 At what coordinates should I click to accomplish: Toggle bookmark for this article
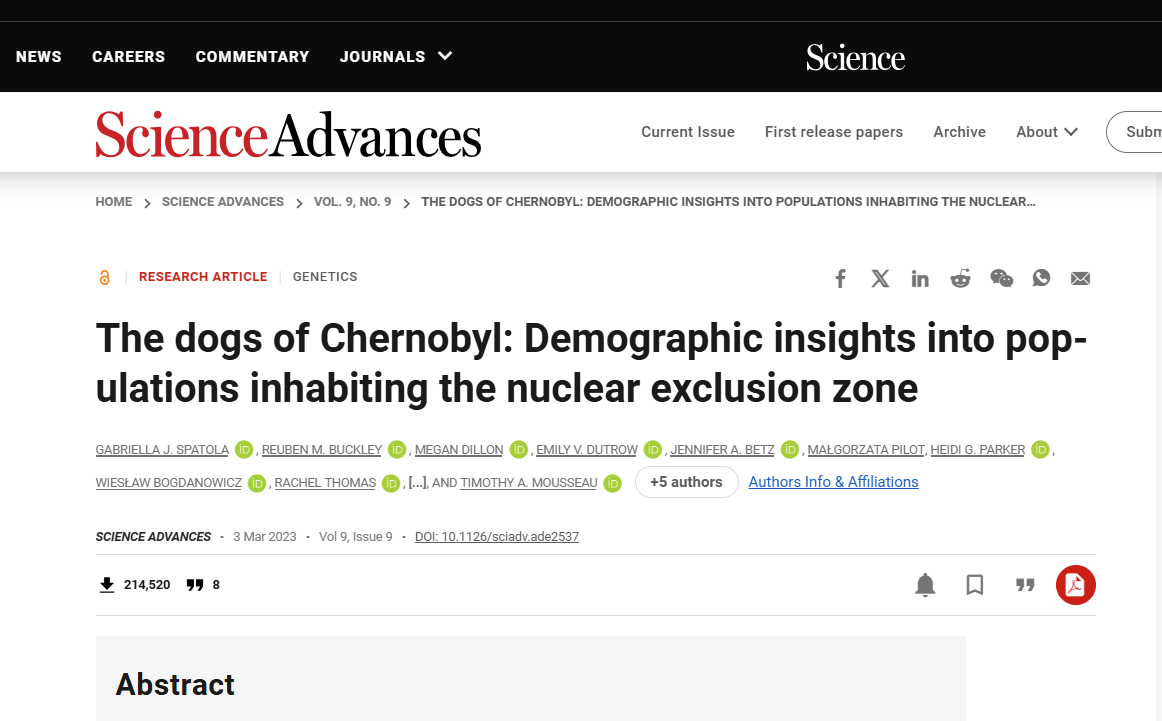click(x=975, y=585)
